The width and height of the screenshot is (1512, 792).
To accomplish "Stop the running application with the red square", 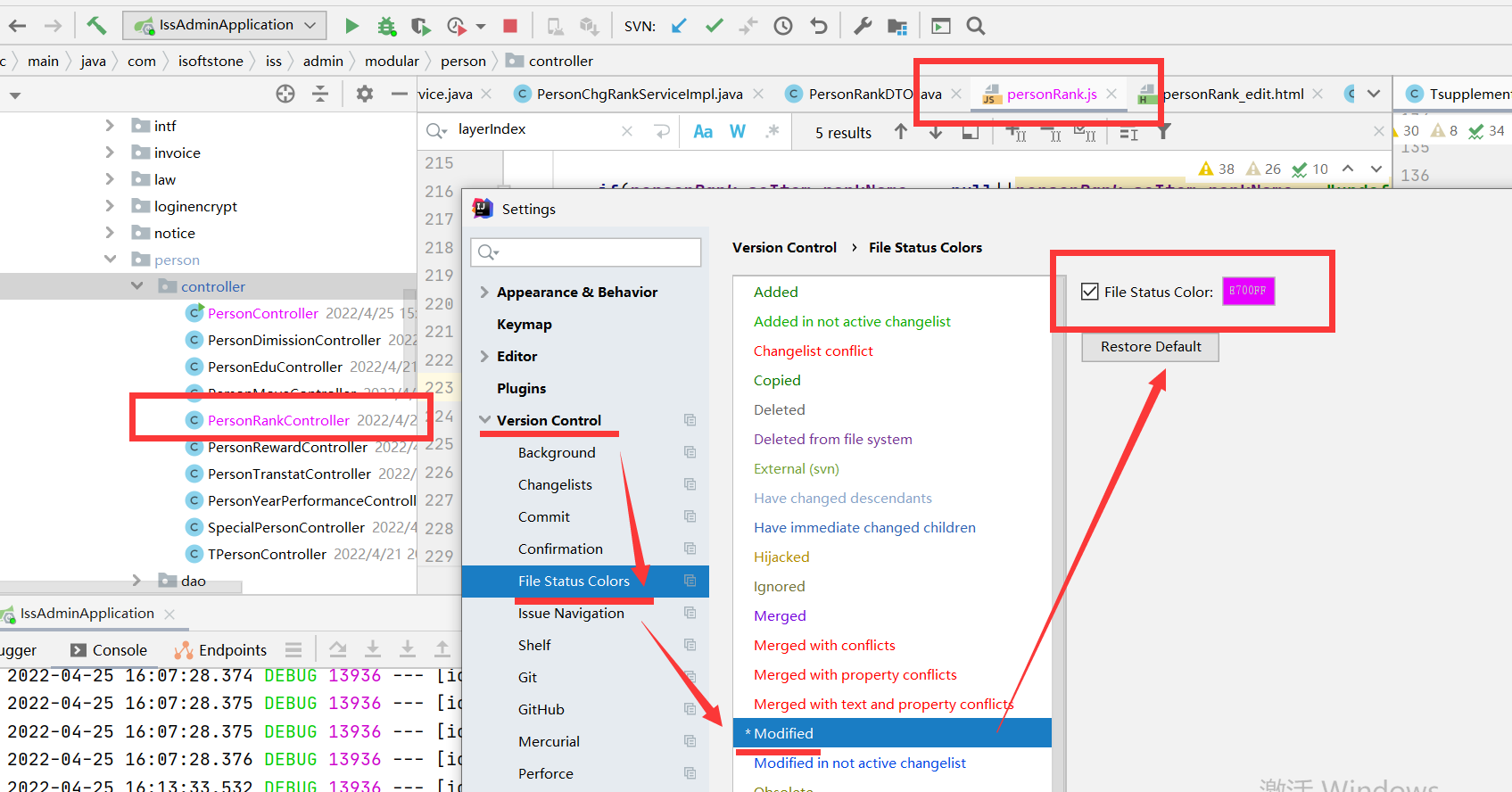I will (510, 26).
